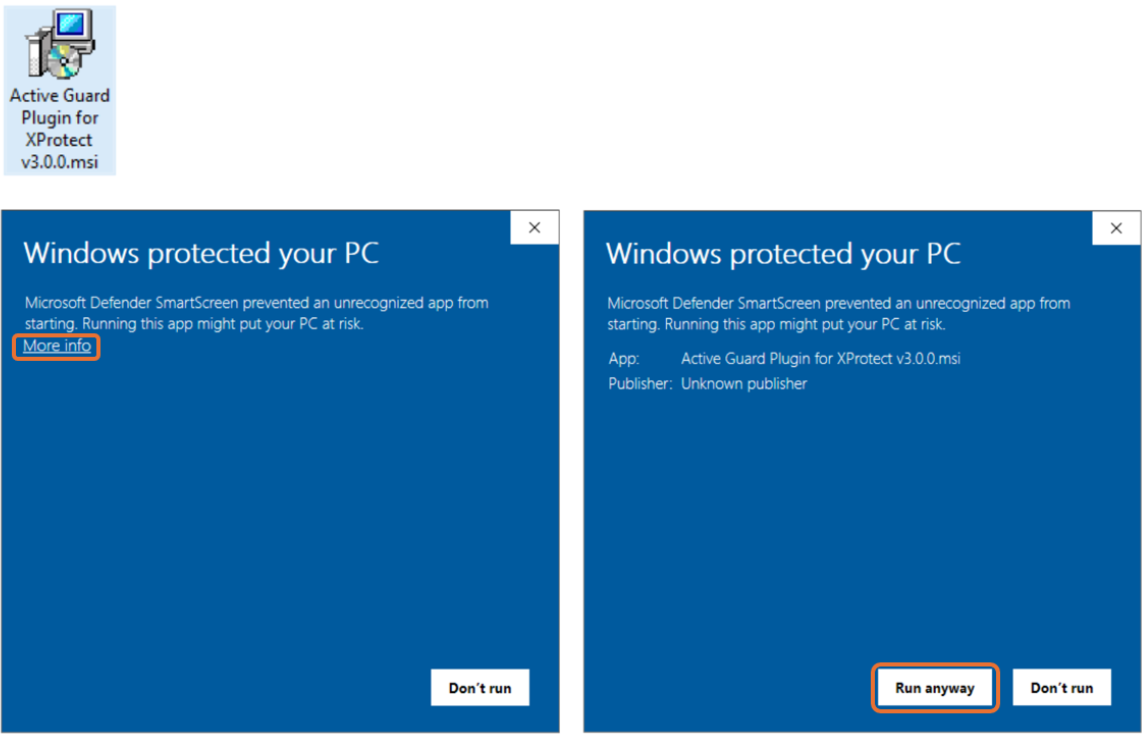Image resolution: width=1143 pixels, height=736 pixels.
Task: Click the Unknown publisher text
Action: point(743,384)
